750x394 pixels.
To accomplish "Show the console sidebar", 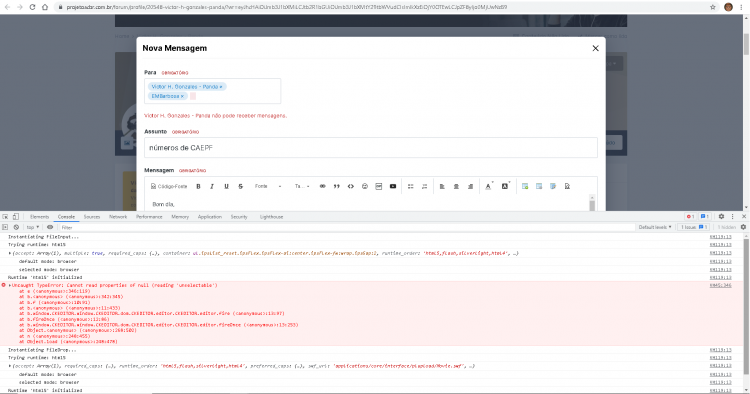I will 5,227.
